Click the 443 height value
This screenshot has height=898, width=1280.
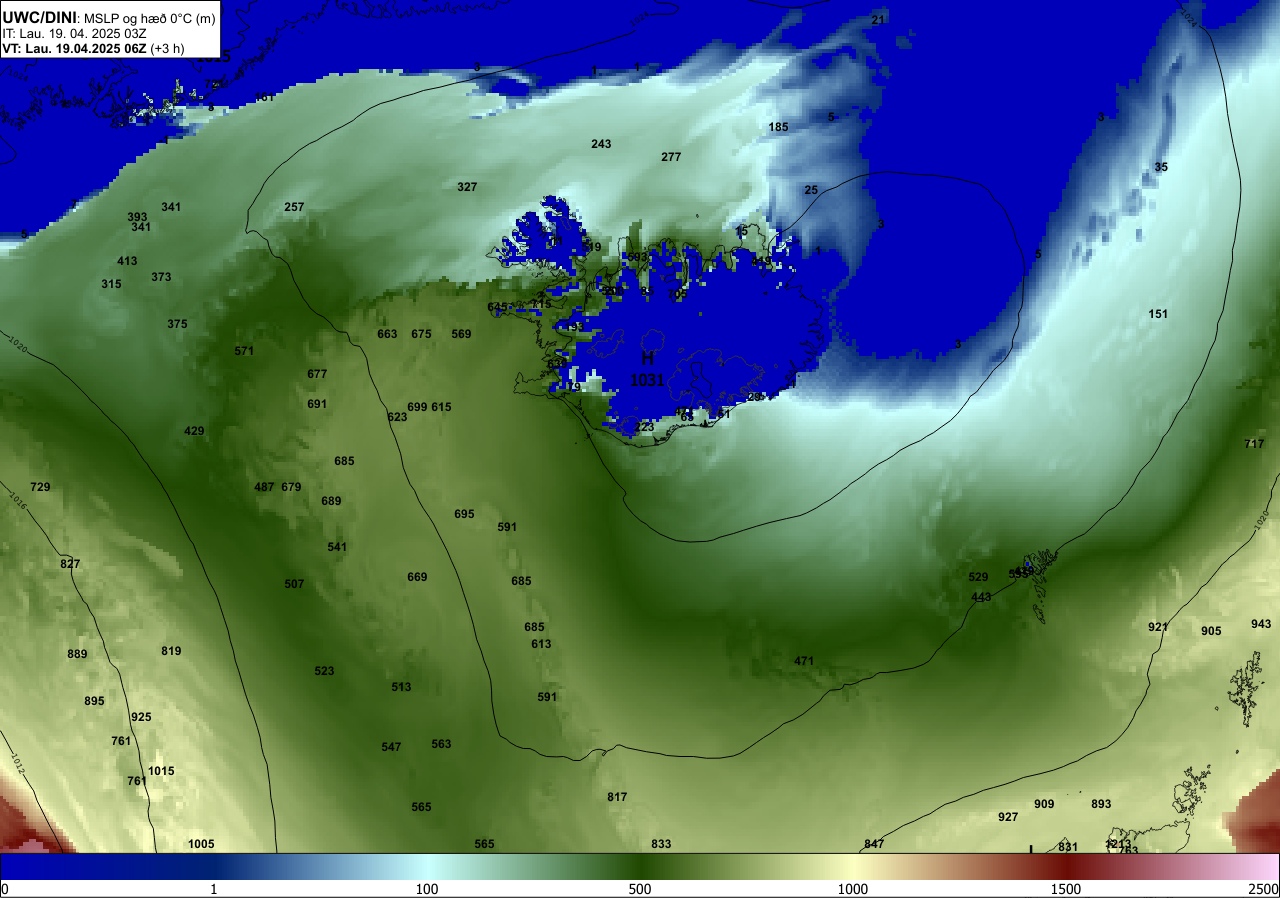click(981, 597)
